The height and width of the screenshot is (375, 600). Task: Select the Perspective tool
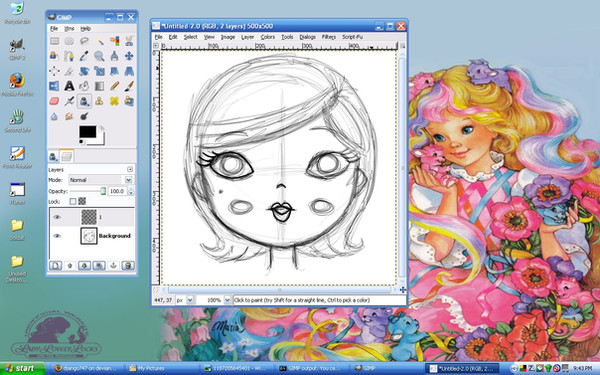click(x=129, y=71)
